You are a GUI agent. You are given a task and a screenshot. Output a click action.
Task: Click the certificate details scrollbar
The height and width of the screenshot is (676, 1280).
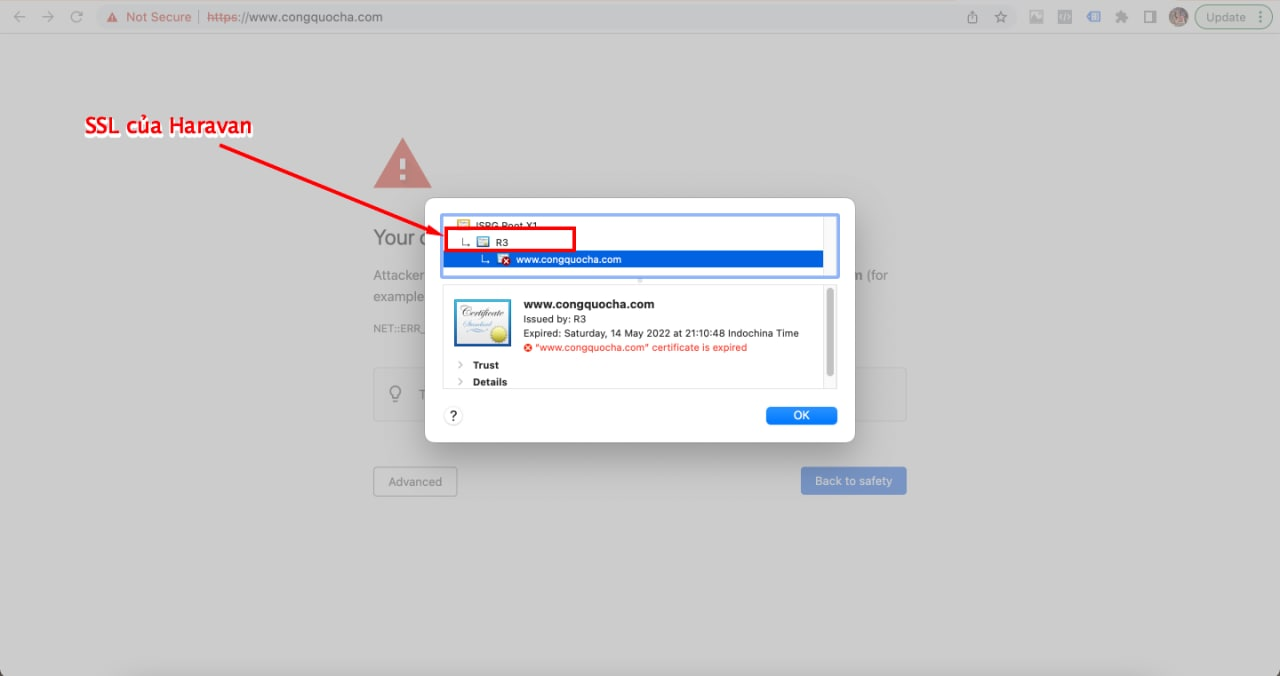tap(829, 333)
